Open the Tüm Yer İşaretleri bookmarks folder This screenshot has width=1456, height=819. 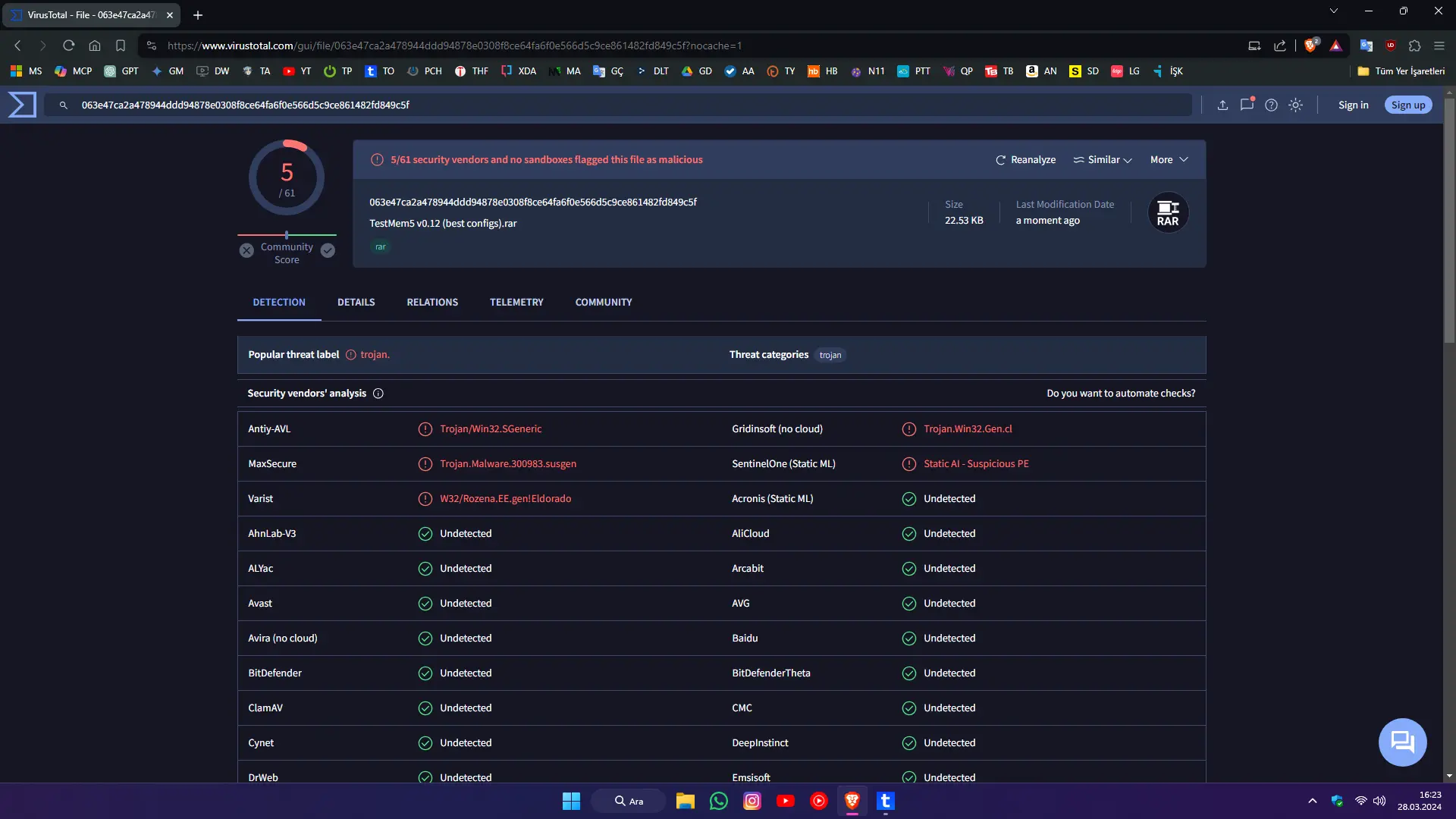pyautogui.click(x=1401, y=71)
